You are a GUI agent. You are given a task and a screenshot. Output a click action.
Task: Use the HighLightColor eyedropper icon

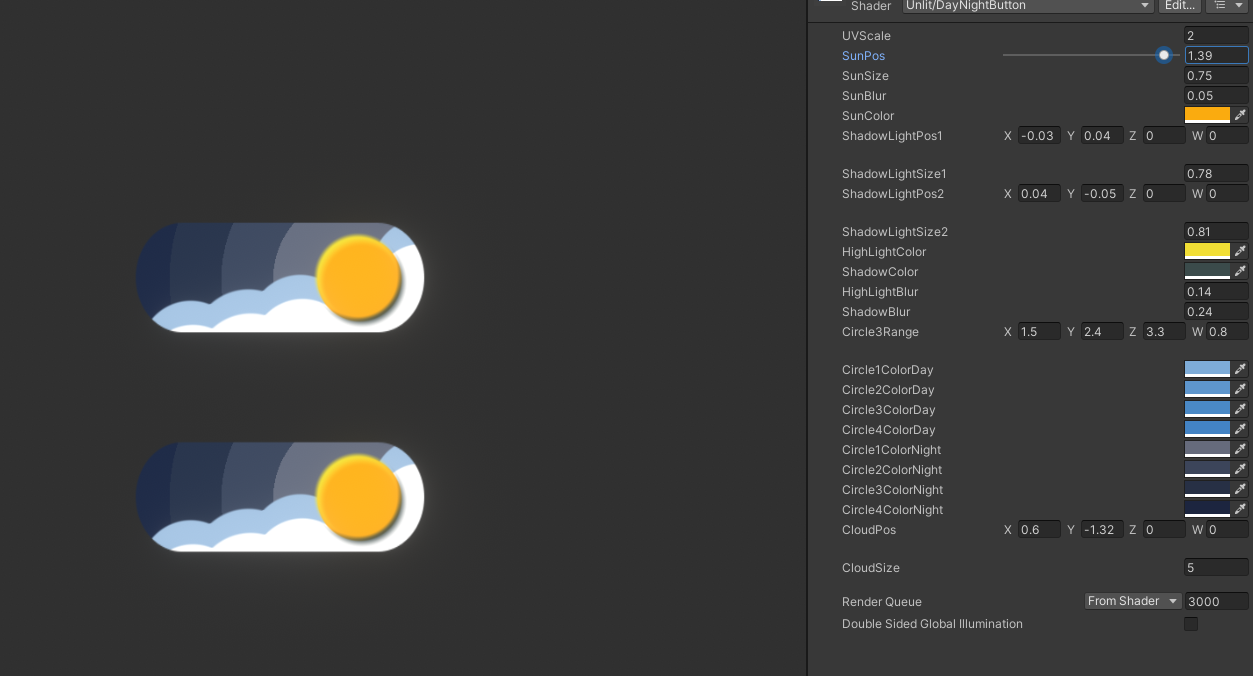tap(1240, 251)
